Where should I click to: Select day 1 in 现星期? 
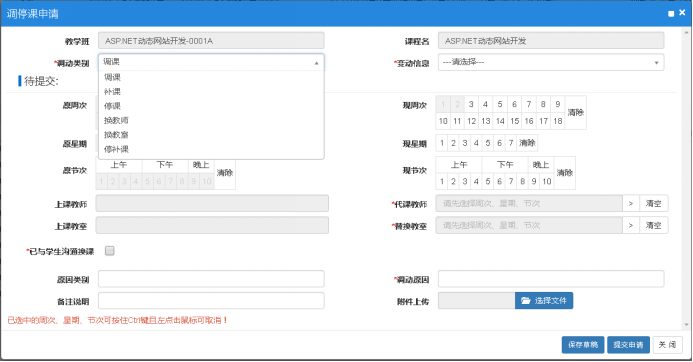pos(442,143)
